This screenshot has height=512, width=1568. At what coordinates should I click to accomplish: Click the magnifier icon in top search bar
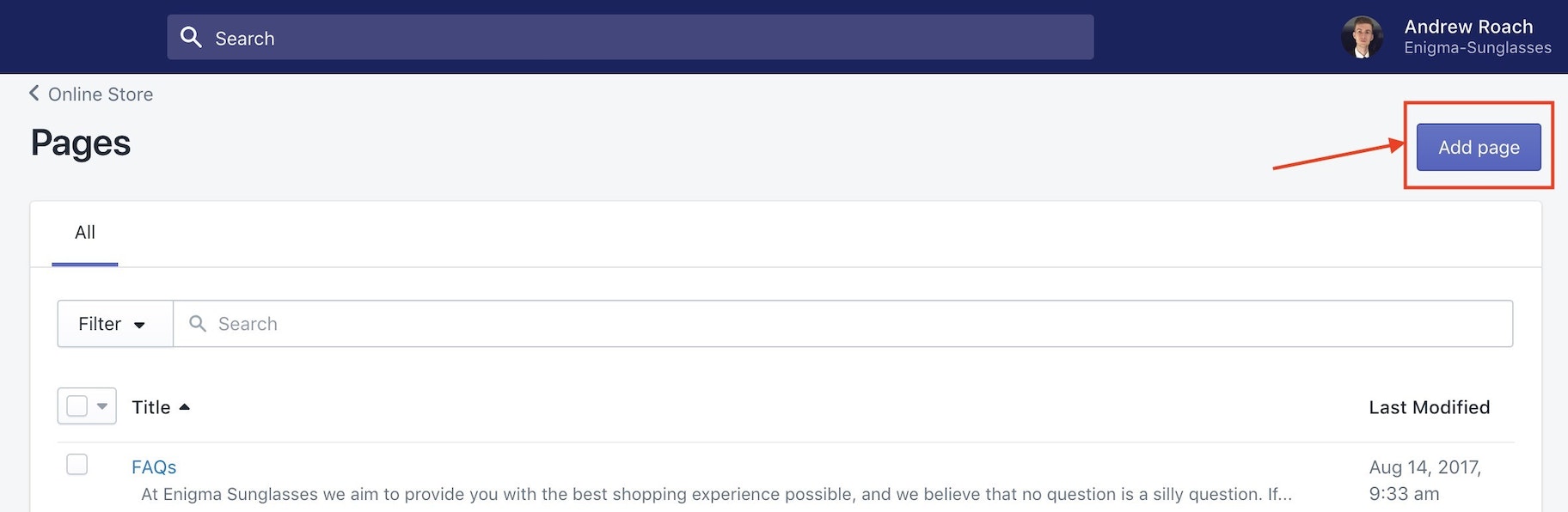click(191, 37)
